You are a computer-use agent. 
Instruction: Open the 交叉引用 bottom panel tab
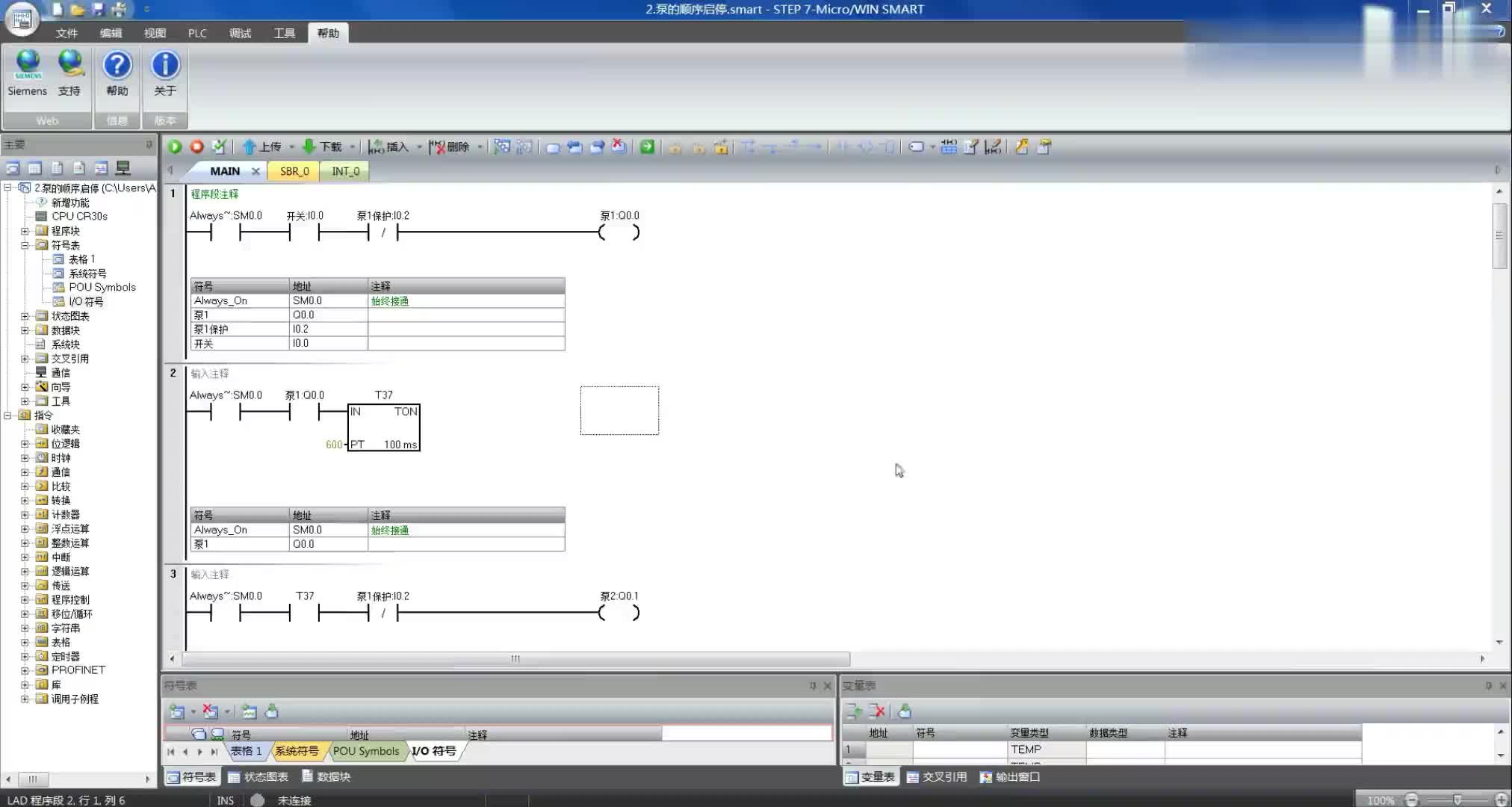(937, 777)
